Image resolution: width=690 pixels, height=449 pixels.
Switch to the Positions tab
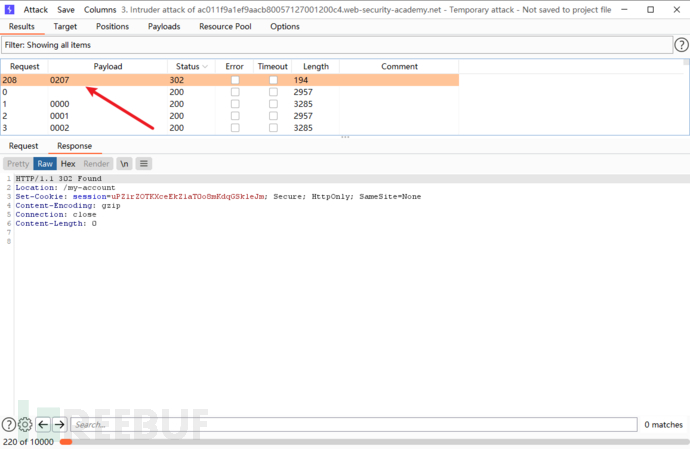[x=113, y=26]
